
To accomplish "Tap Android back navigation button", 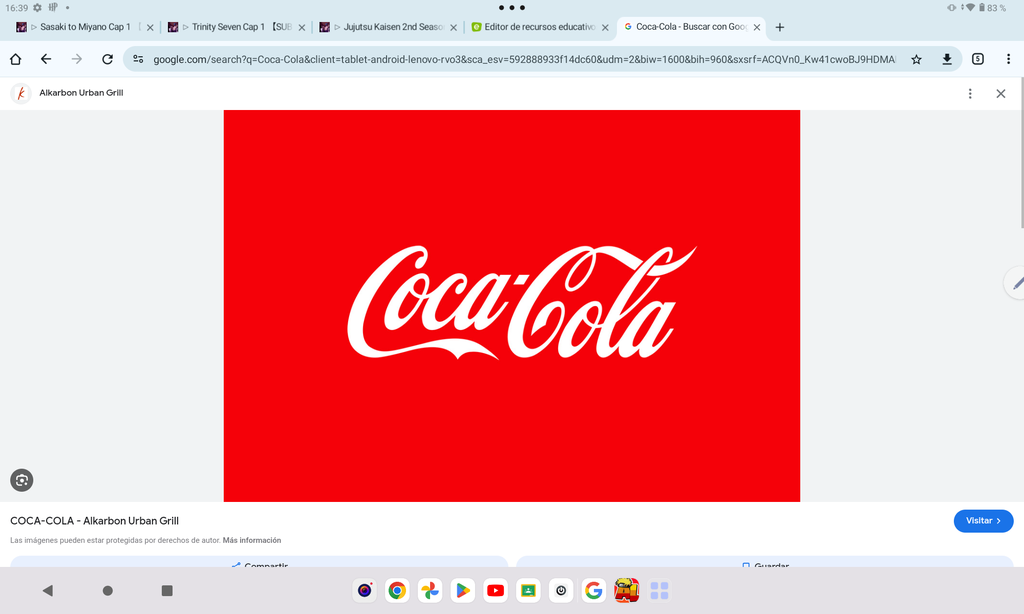I will 47,590.
